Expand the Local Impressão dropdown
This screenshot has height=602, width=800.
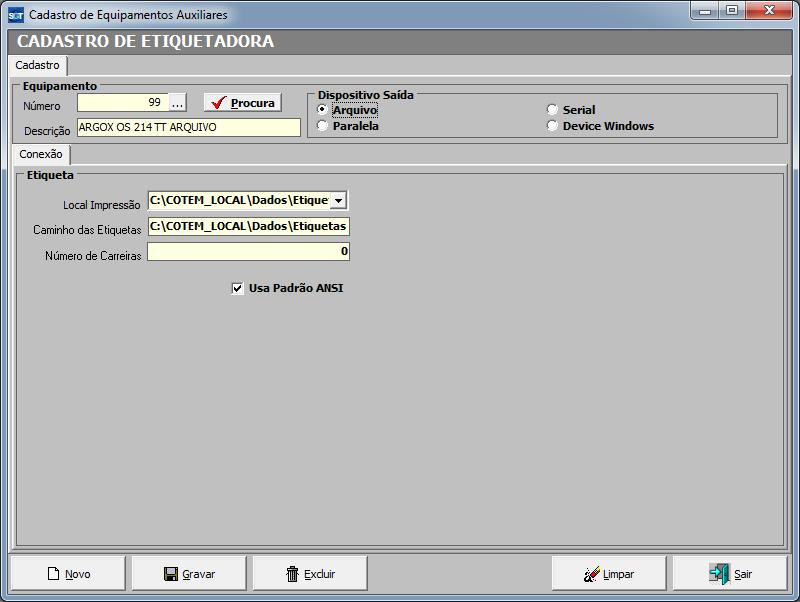(338, 201)
